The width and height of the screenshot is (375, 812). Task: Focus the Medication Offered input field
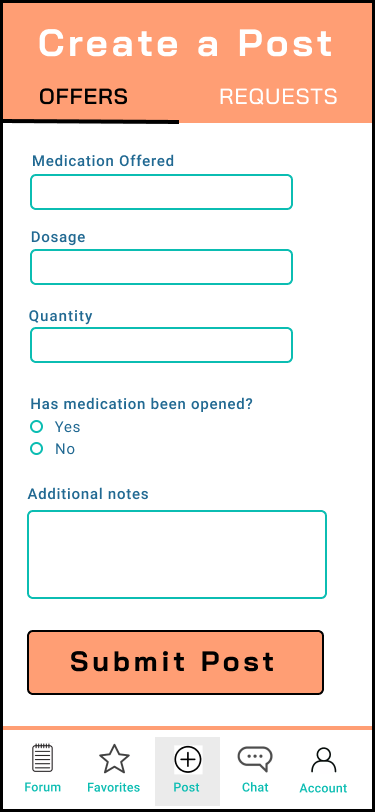click(162, 192)
